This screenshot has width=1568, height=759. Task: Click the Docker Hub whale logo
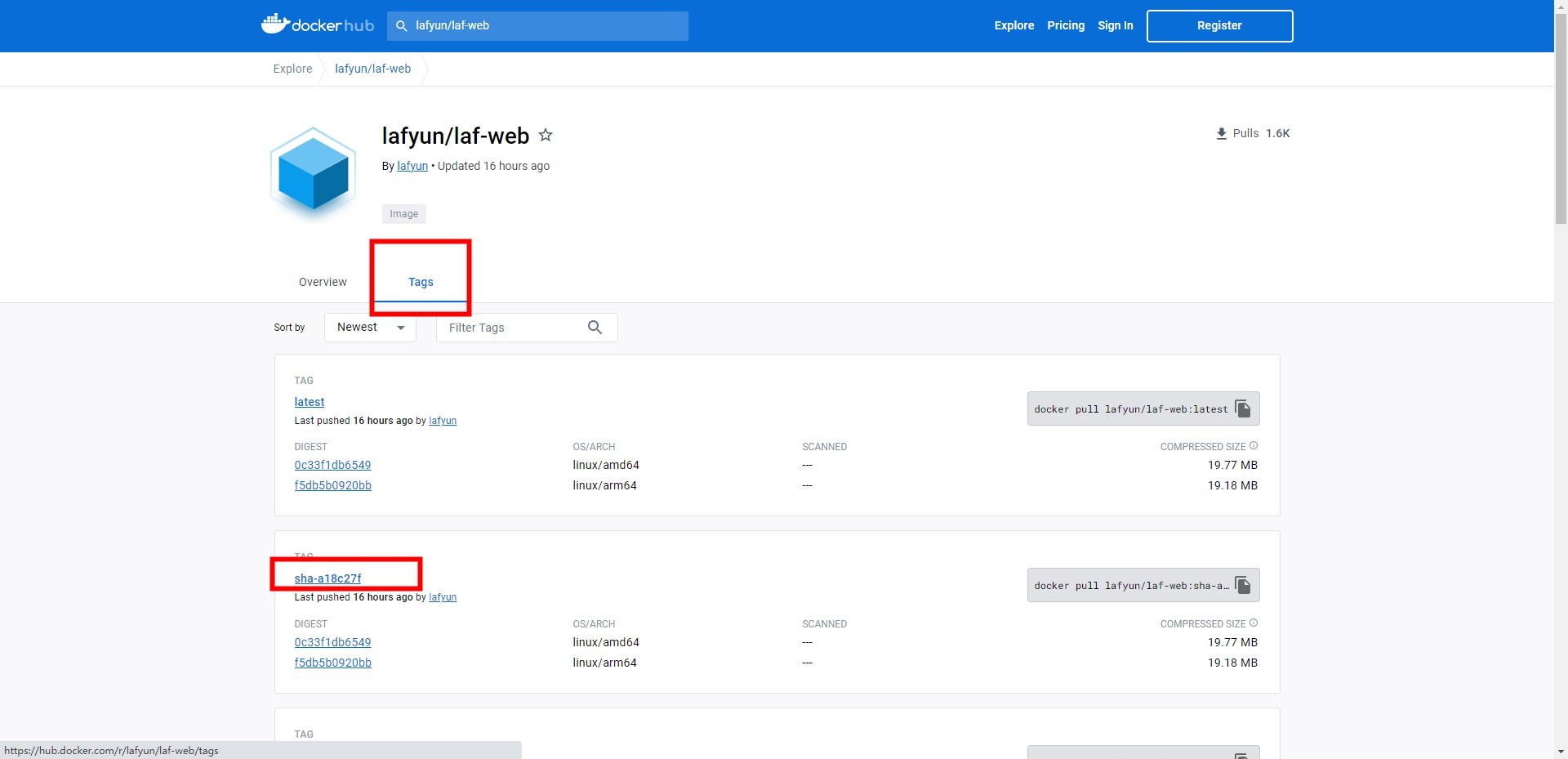pyautogui.click(x=317, y=25)
